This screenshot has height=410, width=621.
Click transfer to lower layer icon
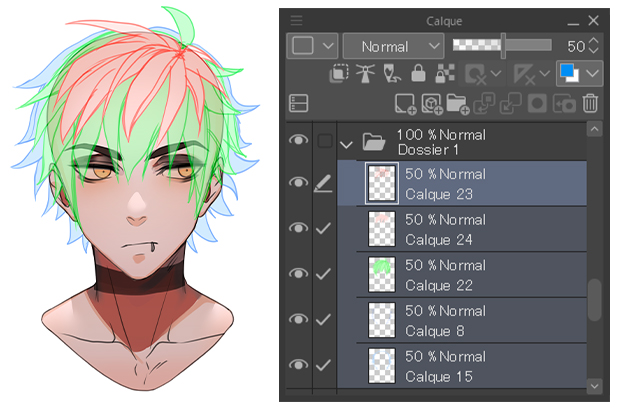[484, 104]
